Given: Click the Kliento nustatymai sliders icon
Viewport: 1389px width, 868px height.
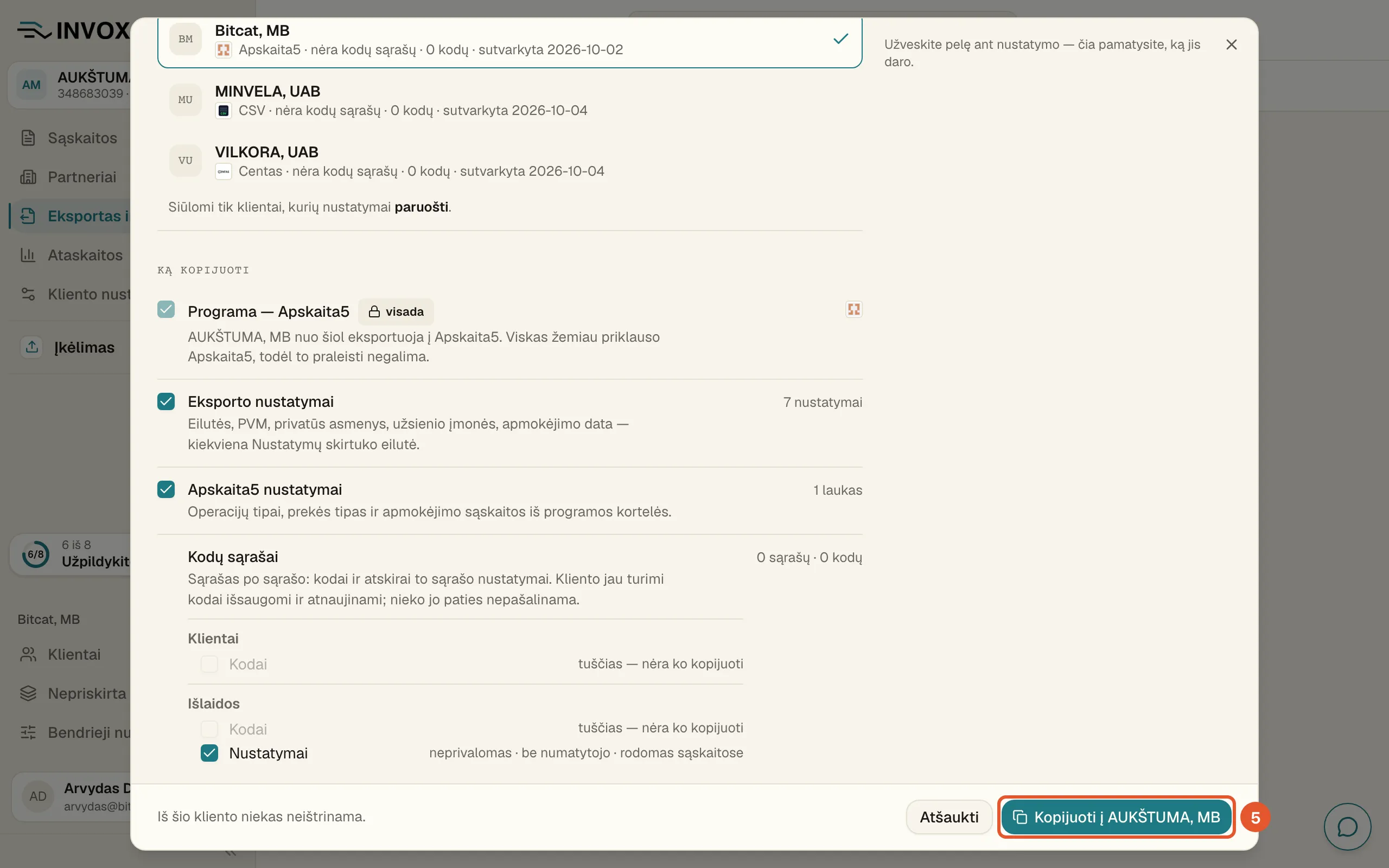Looking at the screenshot, I should (28, 294).
